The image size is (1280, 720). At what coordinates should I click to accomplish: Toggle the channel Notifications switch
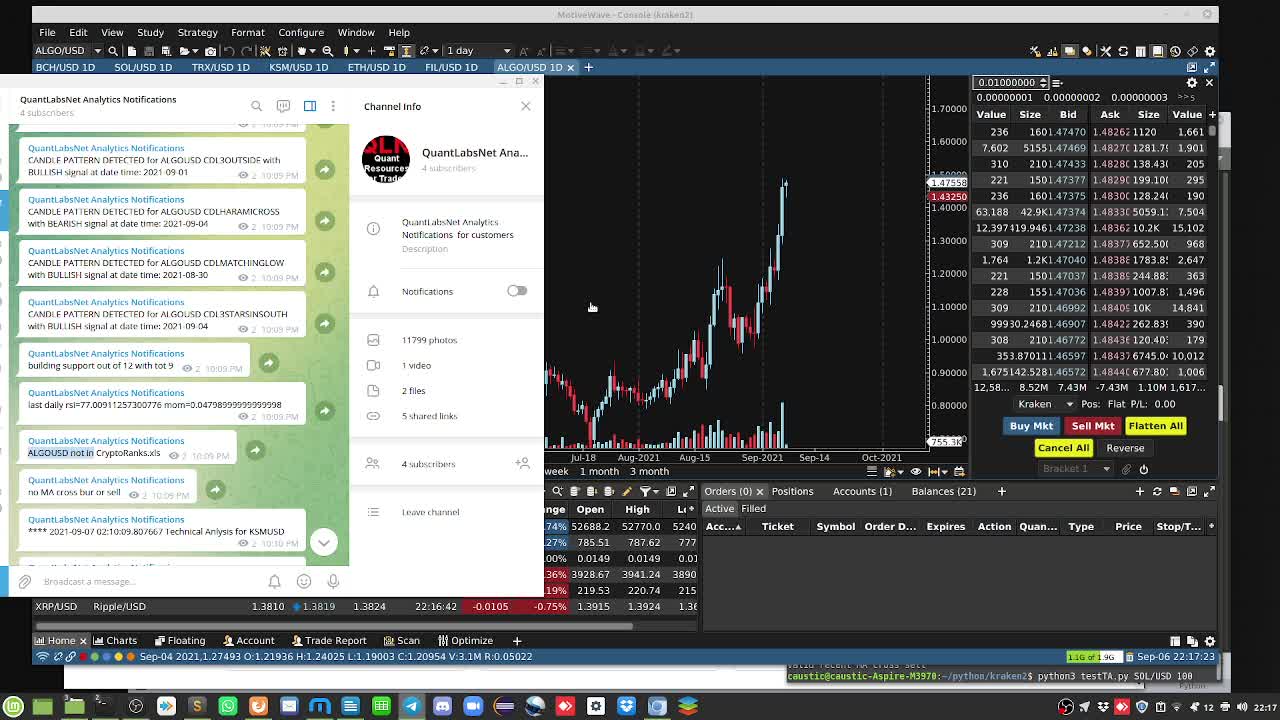point(516,291)
